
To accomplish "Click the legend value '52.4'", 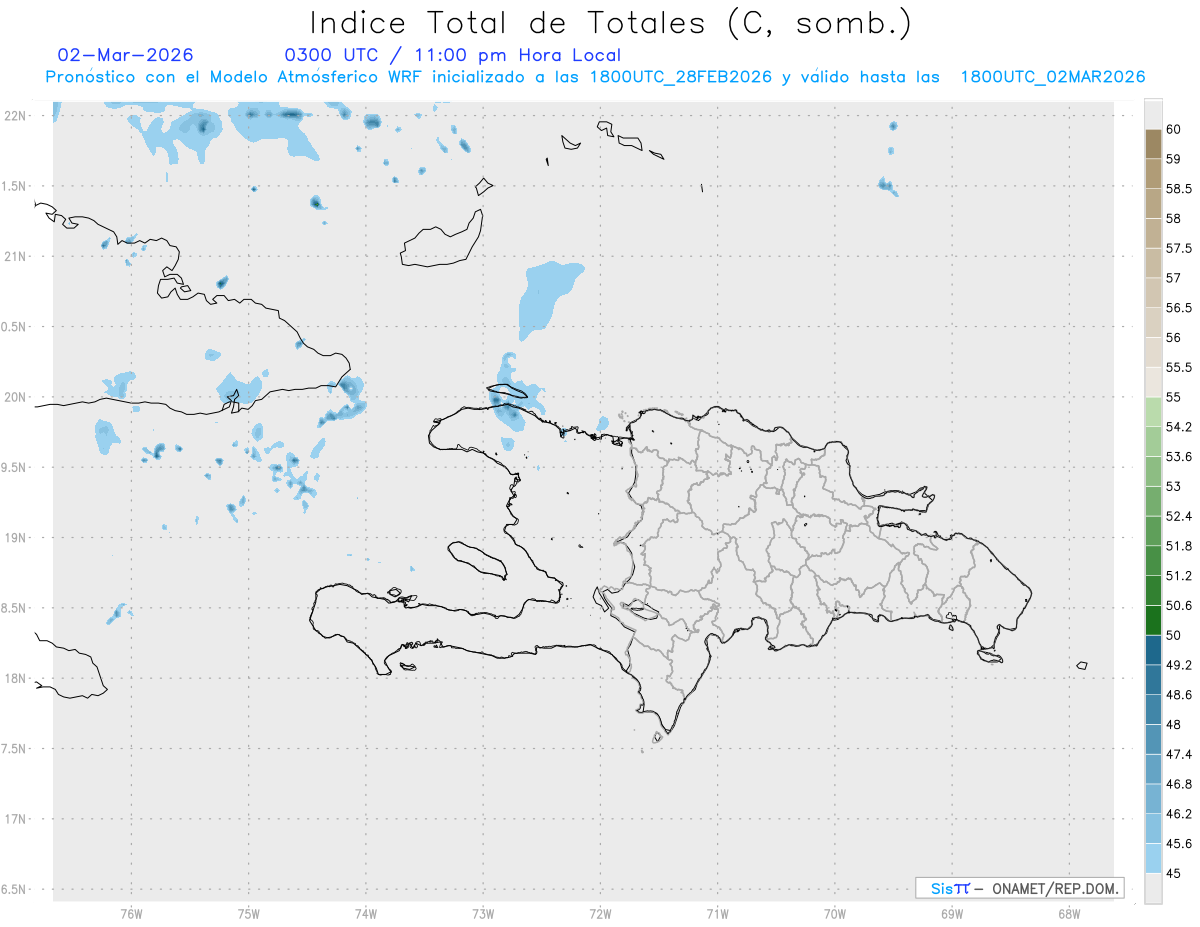I will coord(1178,516).
